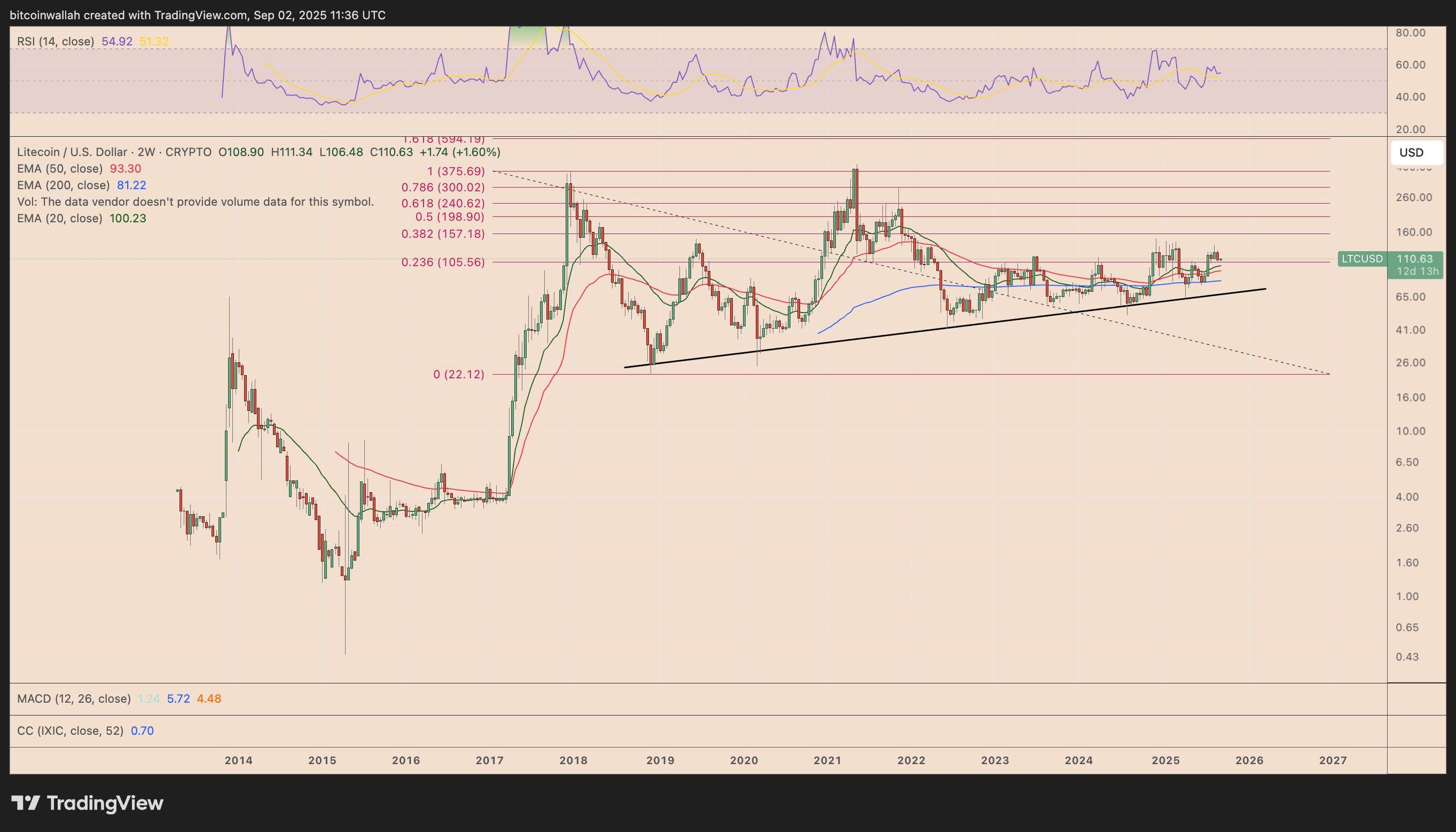Click the 65.00 price axis value
Viewport: 1456px width, 832px height.
point(1411,297)
